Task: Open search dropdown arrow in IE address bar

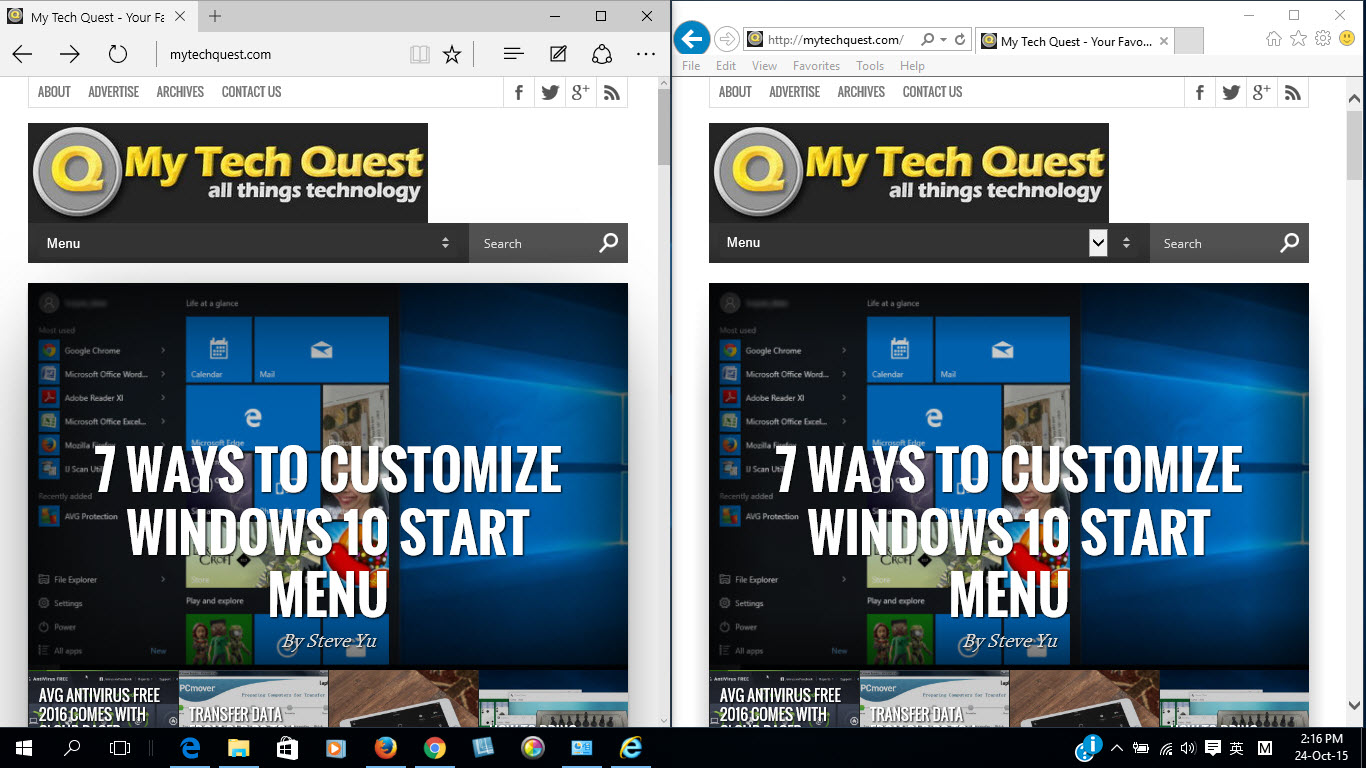Action: point(943,40)
